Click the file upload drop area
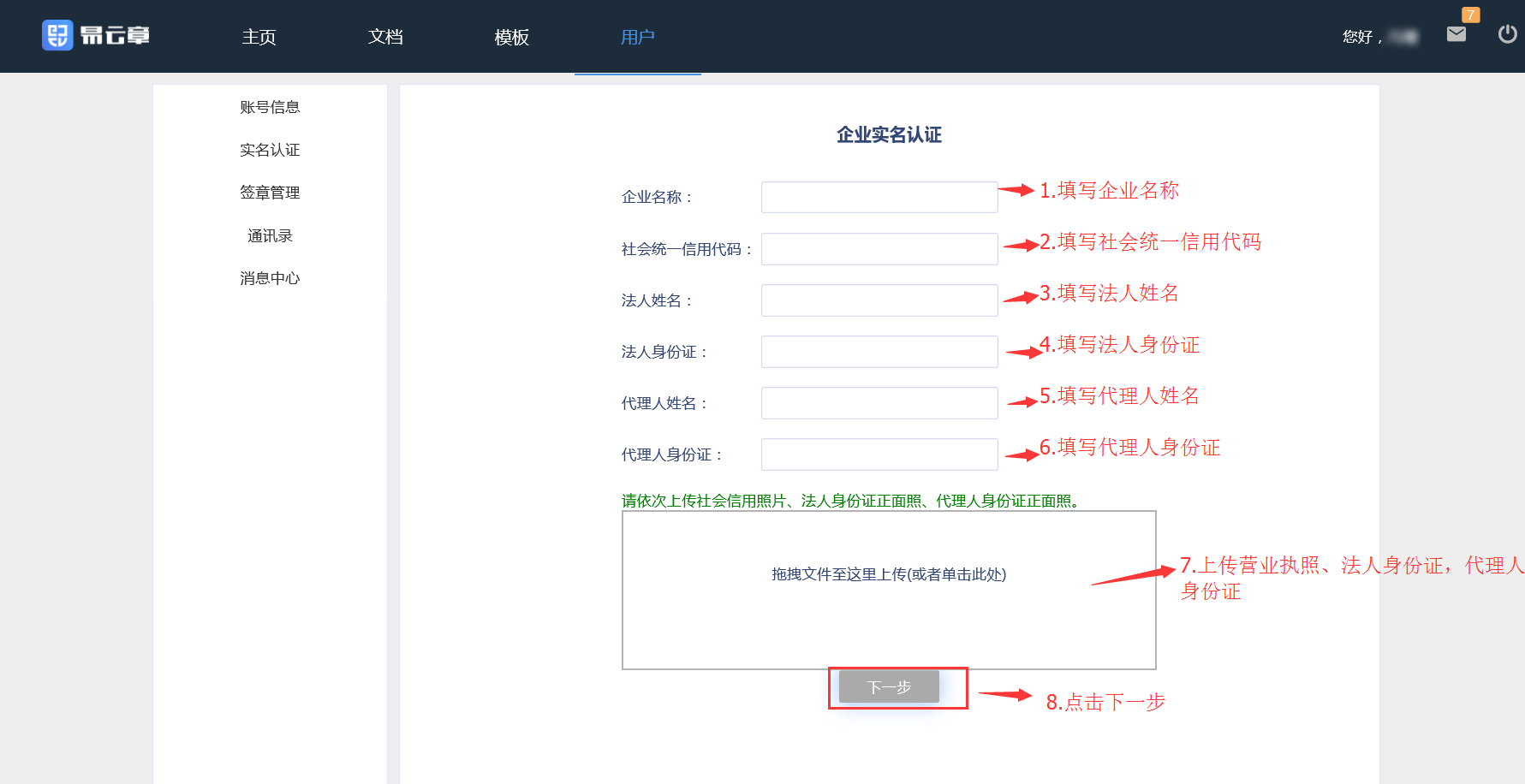 888,590
